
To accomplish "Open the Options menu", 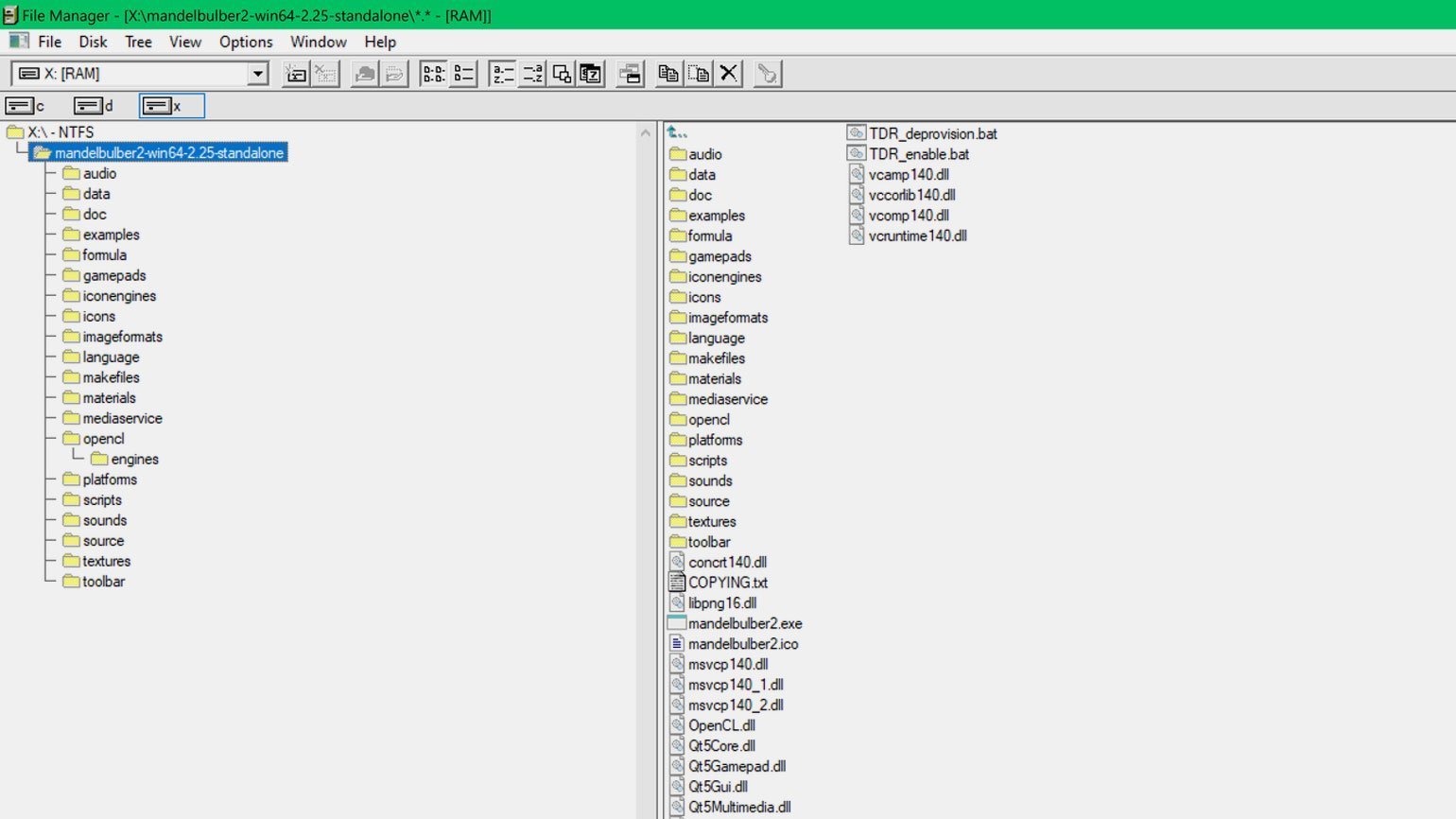I will tap(246, 42).
